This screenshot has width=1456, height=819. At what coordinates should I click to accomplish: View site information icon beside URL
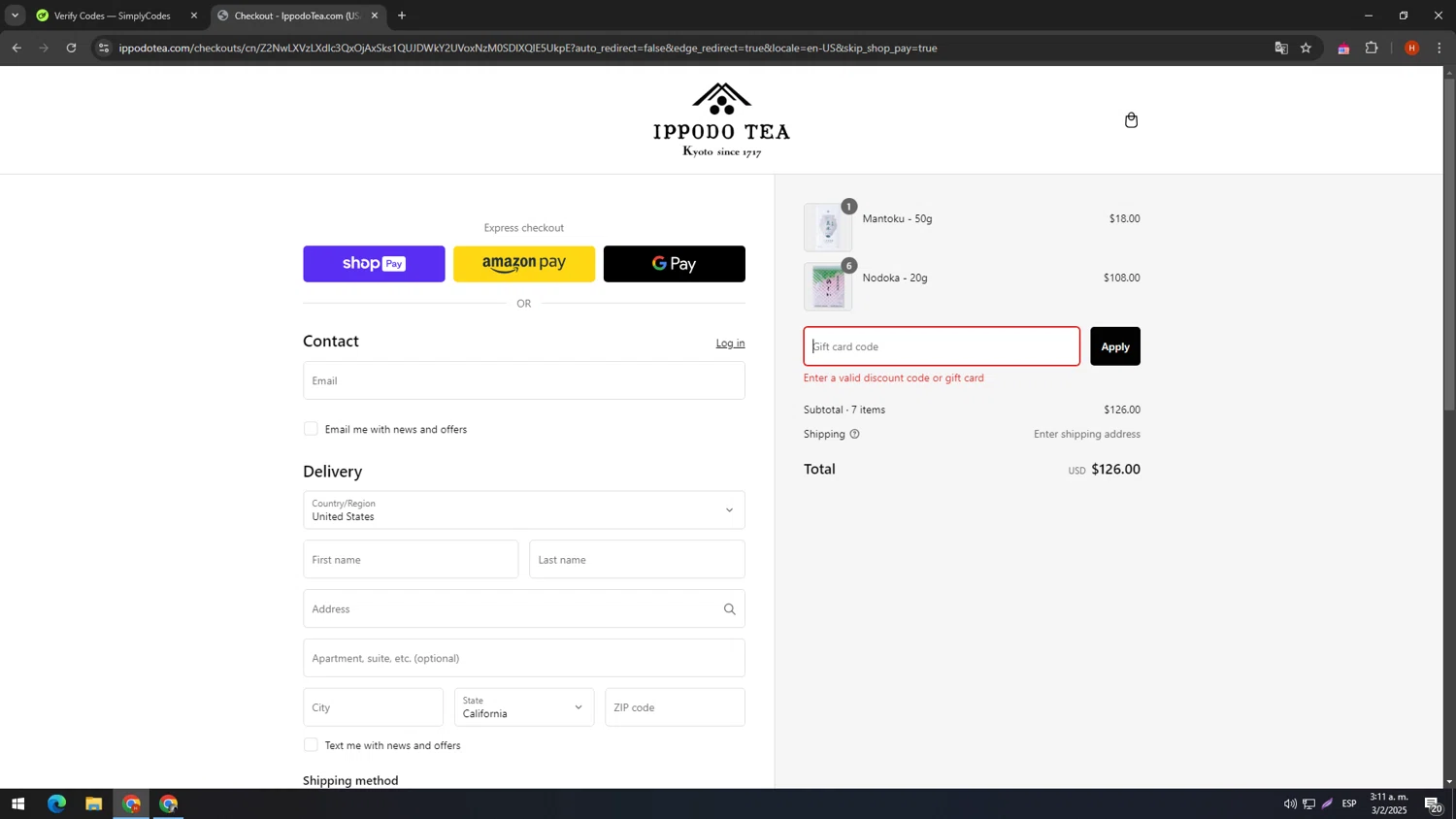(104, 48)
